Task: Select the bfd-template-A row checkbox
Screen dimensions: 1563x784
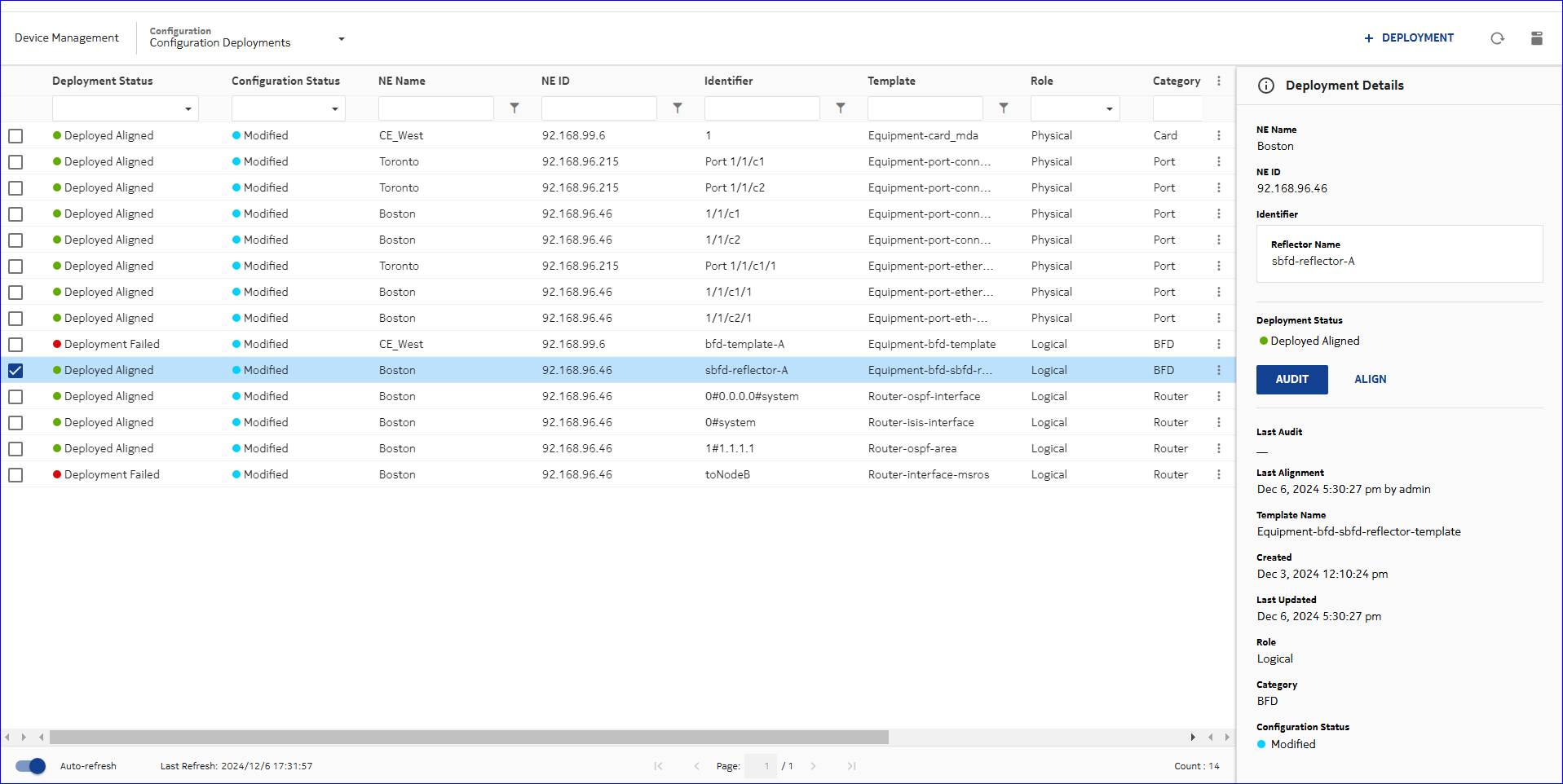Action: point(15,345)
